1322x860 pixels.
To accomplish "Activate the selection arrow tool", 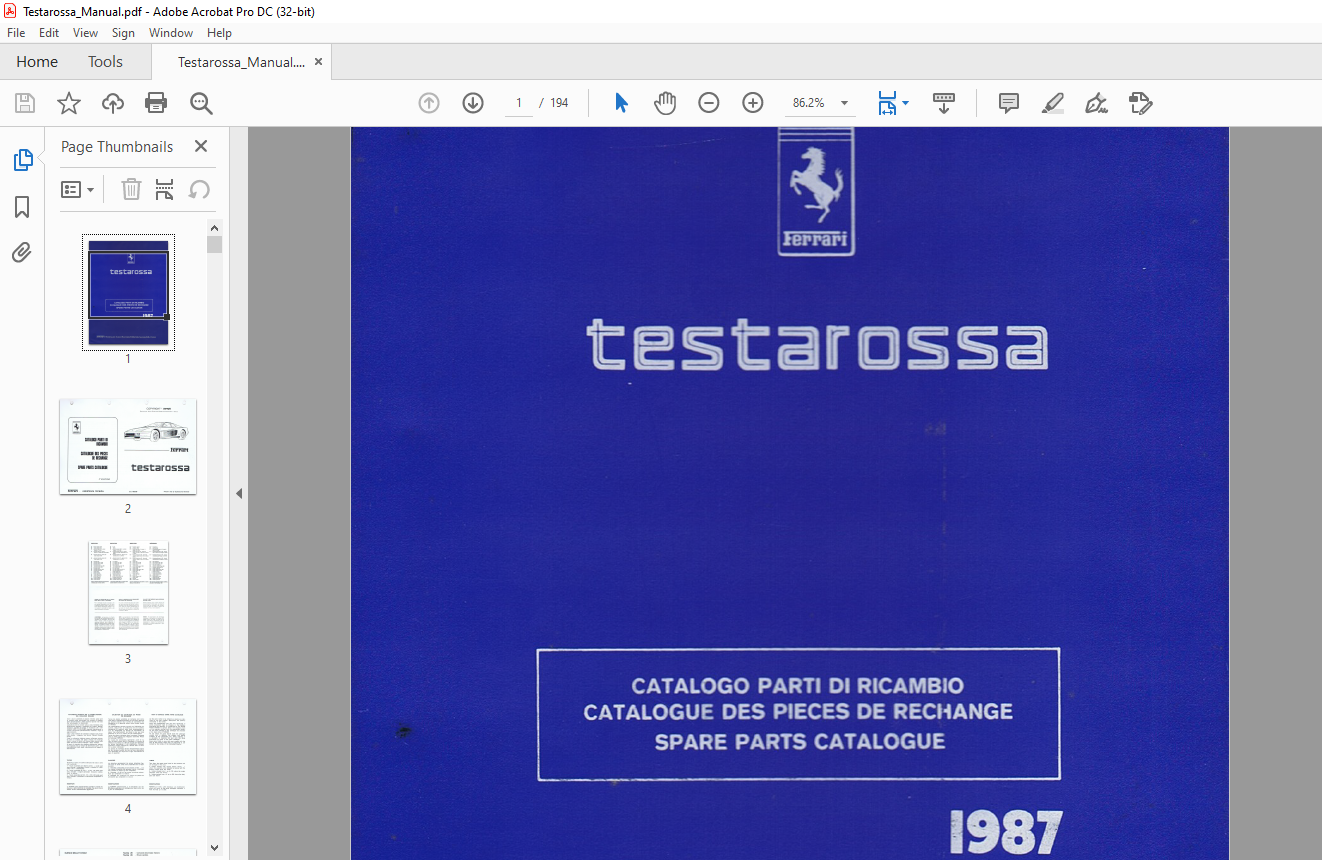I will (x=621, y=103).
